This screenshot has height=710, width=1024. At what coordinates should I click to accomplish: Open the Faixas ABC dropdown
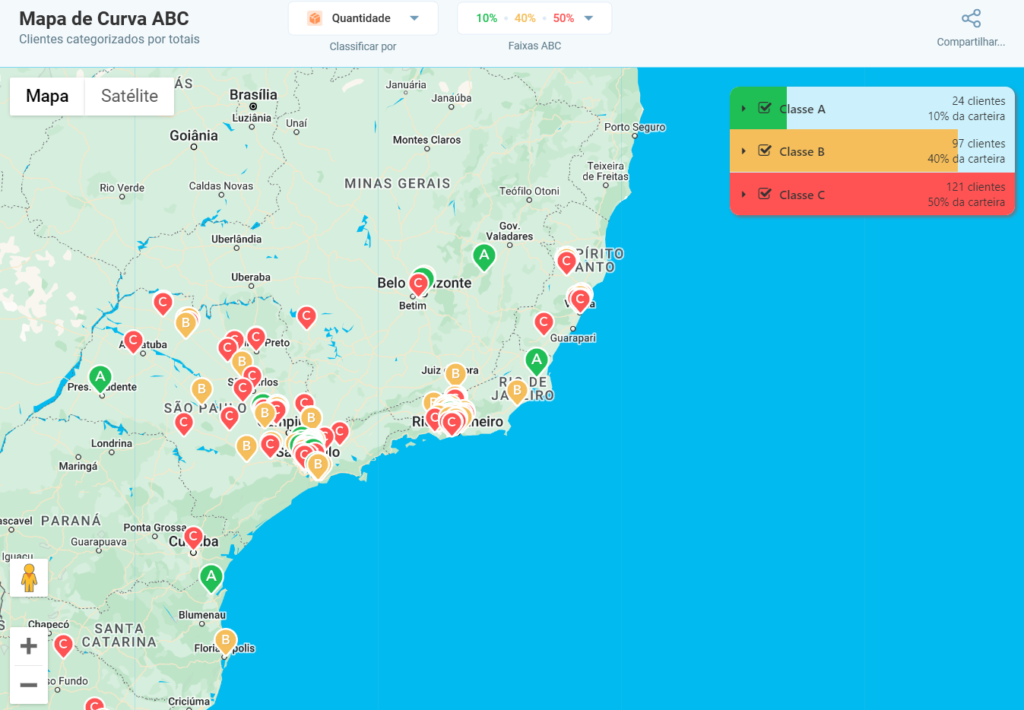[x=534, y=17]
